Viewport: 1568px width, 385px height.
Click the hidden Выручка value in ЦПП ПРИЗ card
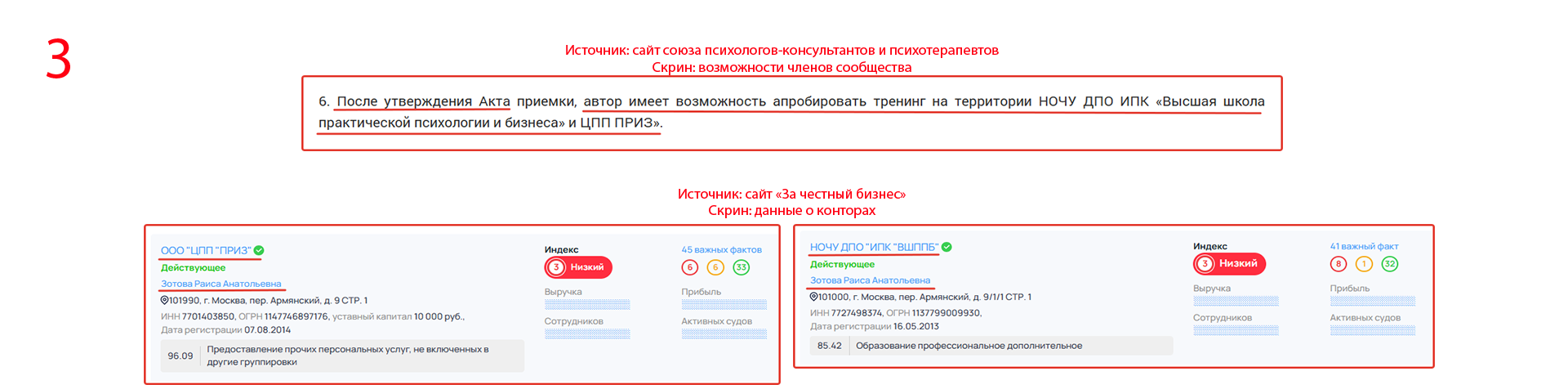coord(587,305)
